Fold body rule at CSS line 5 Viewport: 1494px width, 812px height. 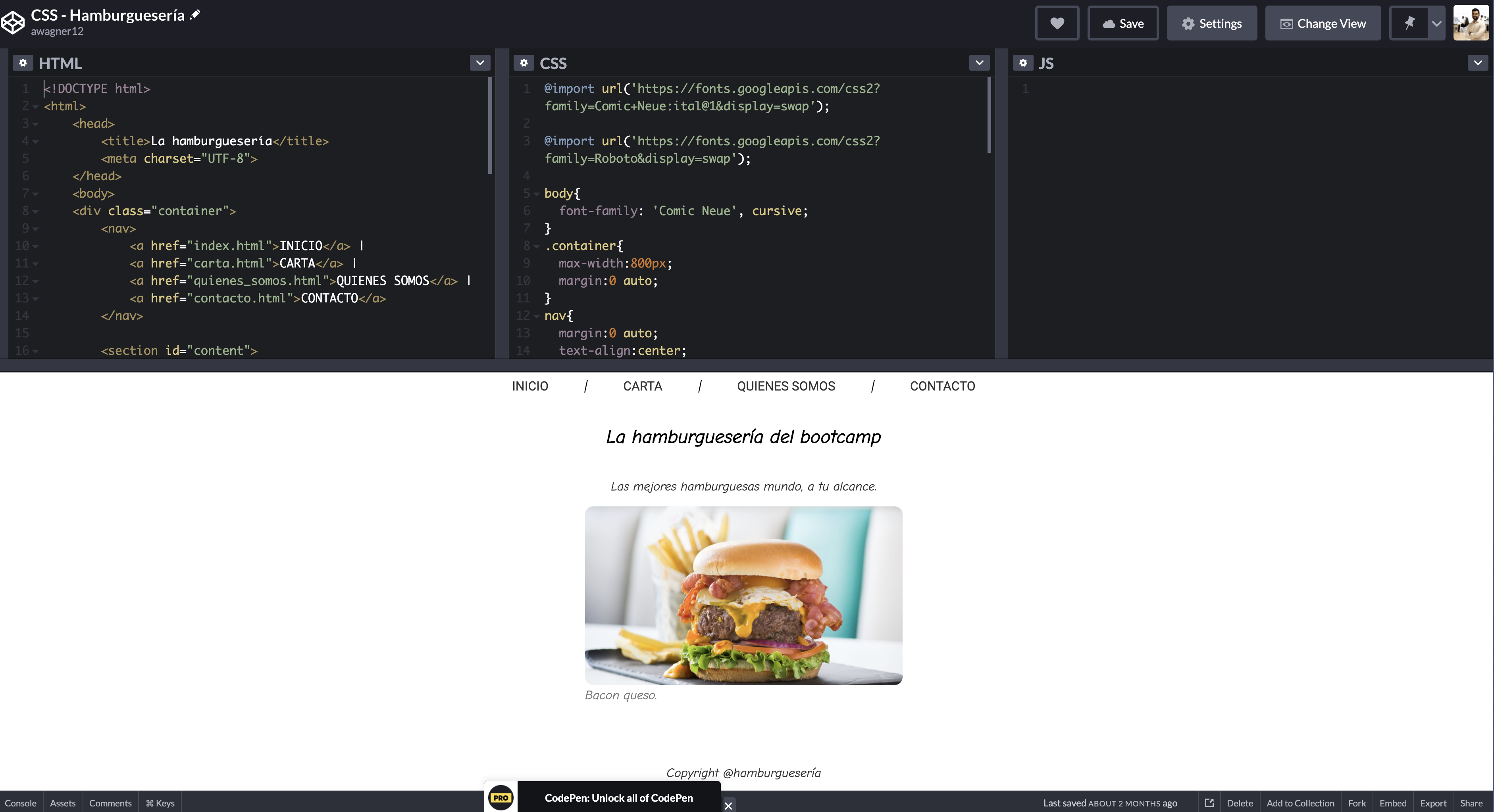coord(537,194)
